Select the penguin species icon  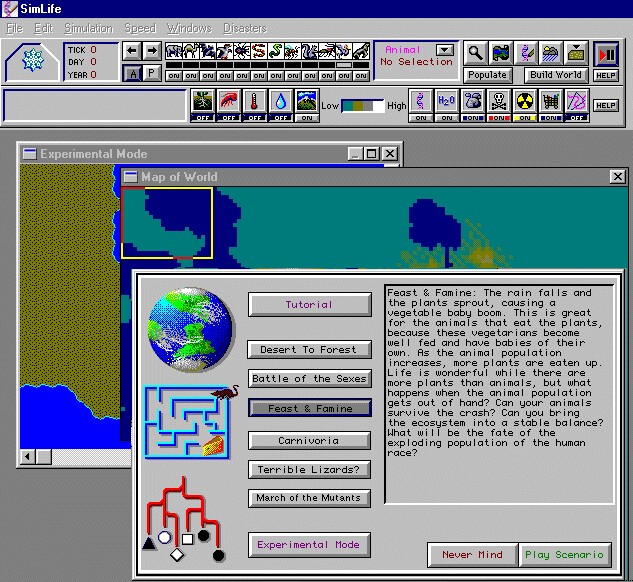click(x=225, y=51)
